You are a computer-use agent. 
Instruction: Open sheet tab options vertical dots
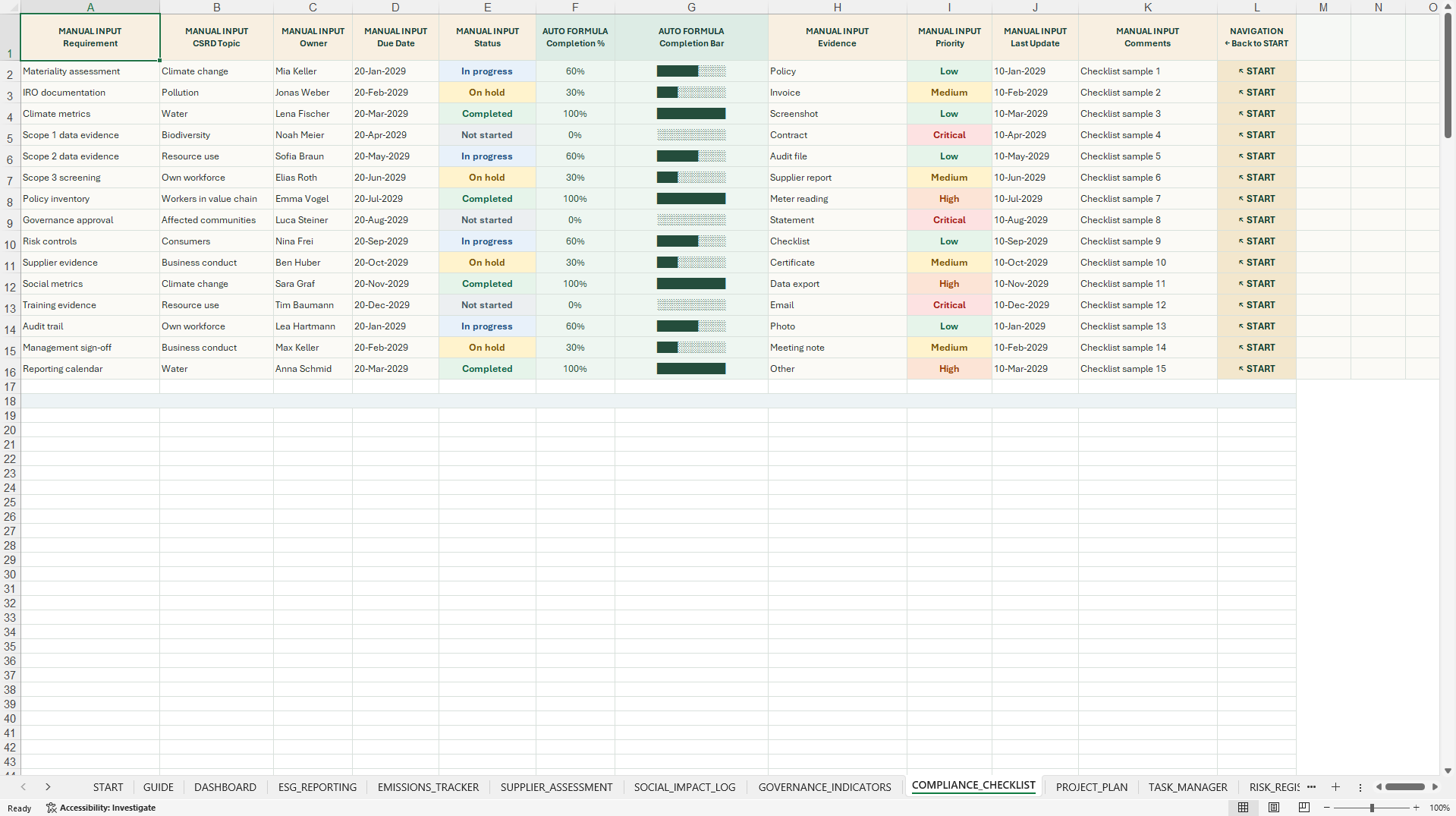tap(1360, 787)
